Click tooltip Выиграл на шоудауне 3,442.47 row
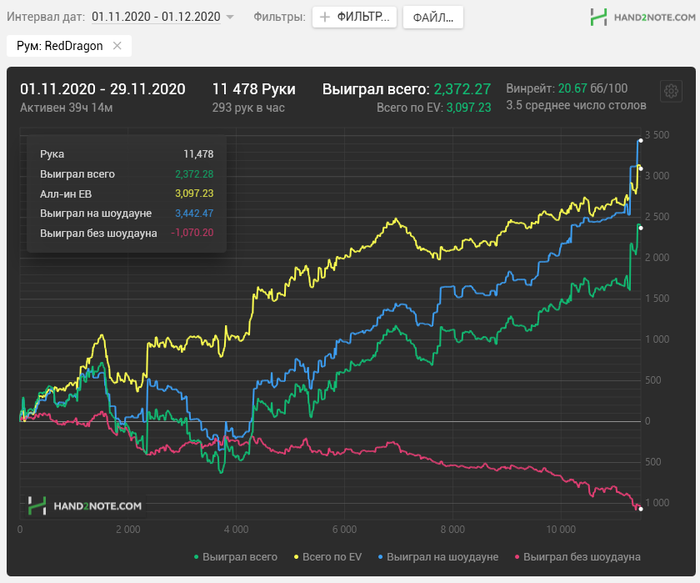The image size is (700, 583). tap(127, 213)
